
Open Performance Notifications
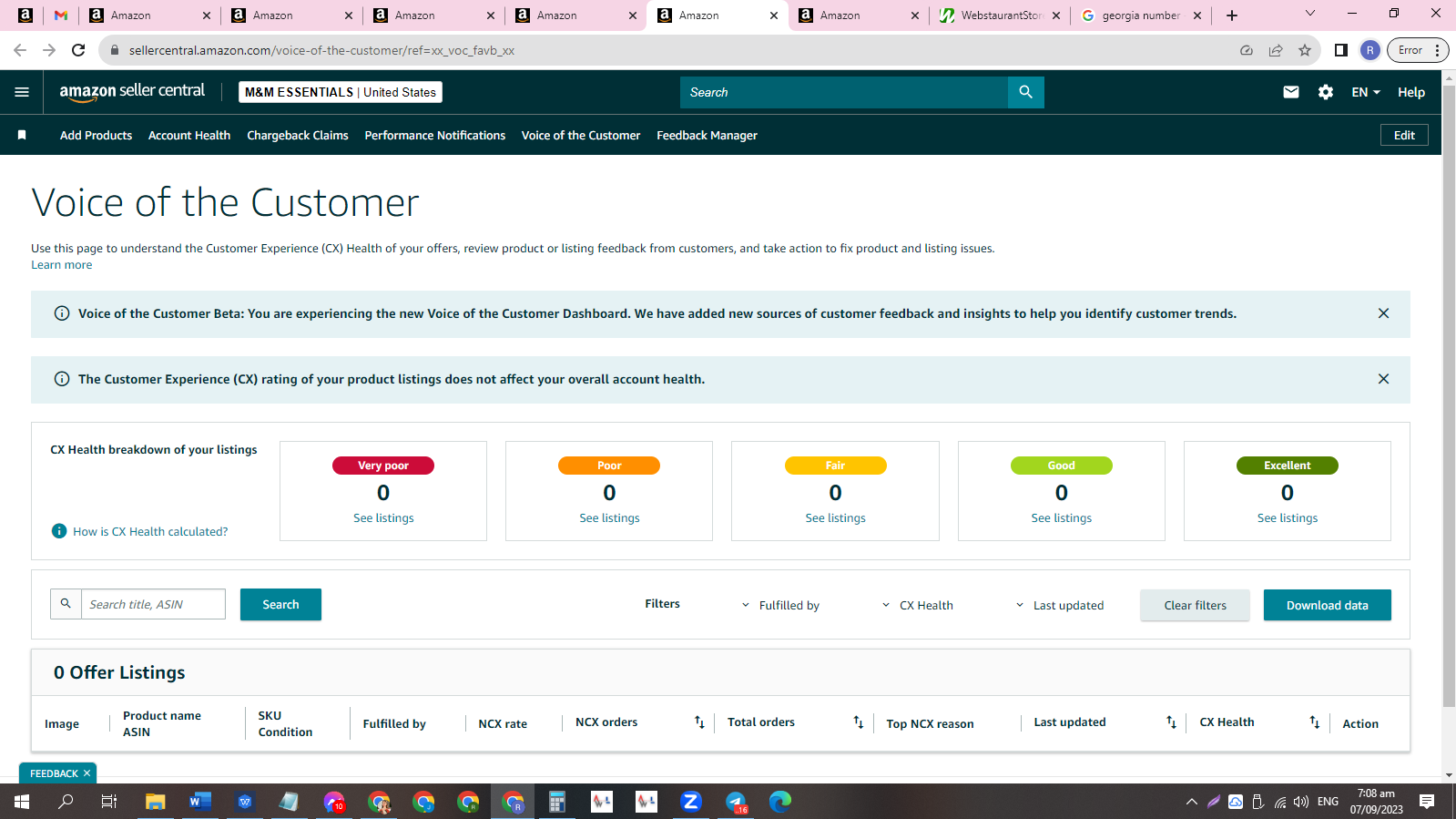(435, 135)
